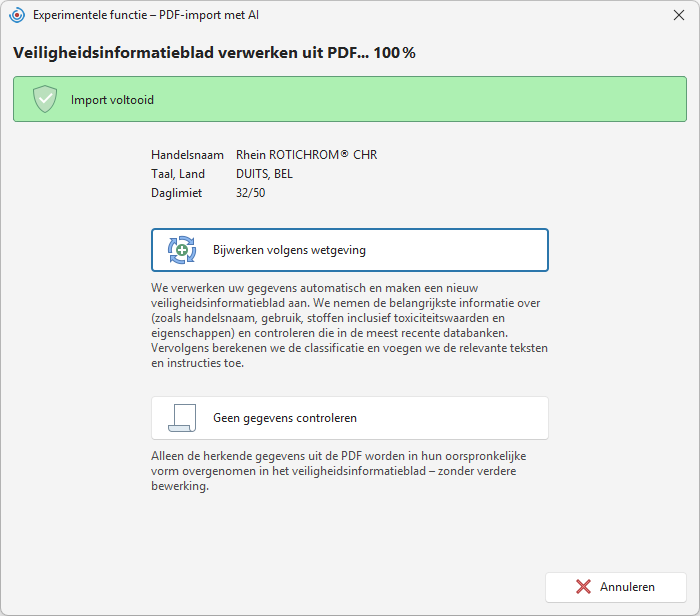This screenshot has width=700, height=616.
Task: Click the title text Experimentele functie – PDF-import met AI
Action: click(x=146, y=15)
